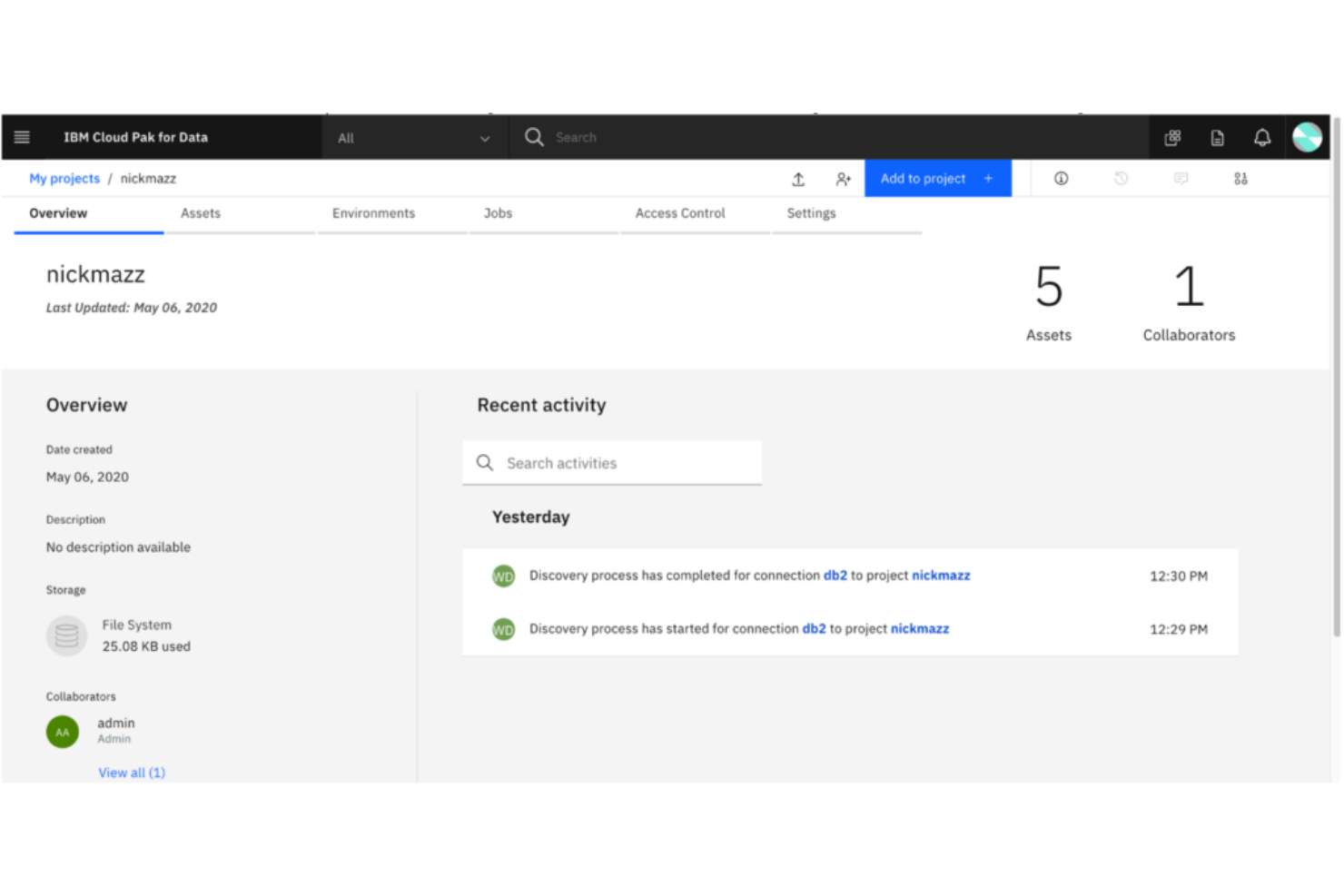Click the admin collaborator name

click(116, 724)
